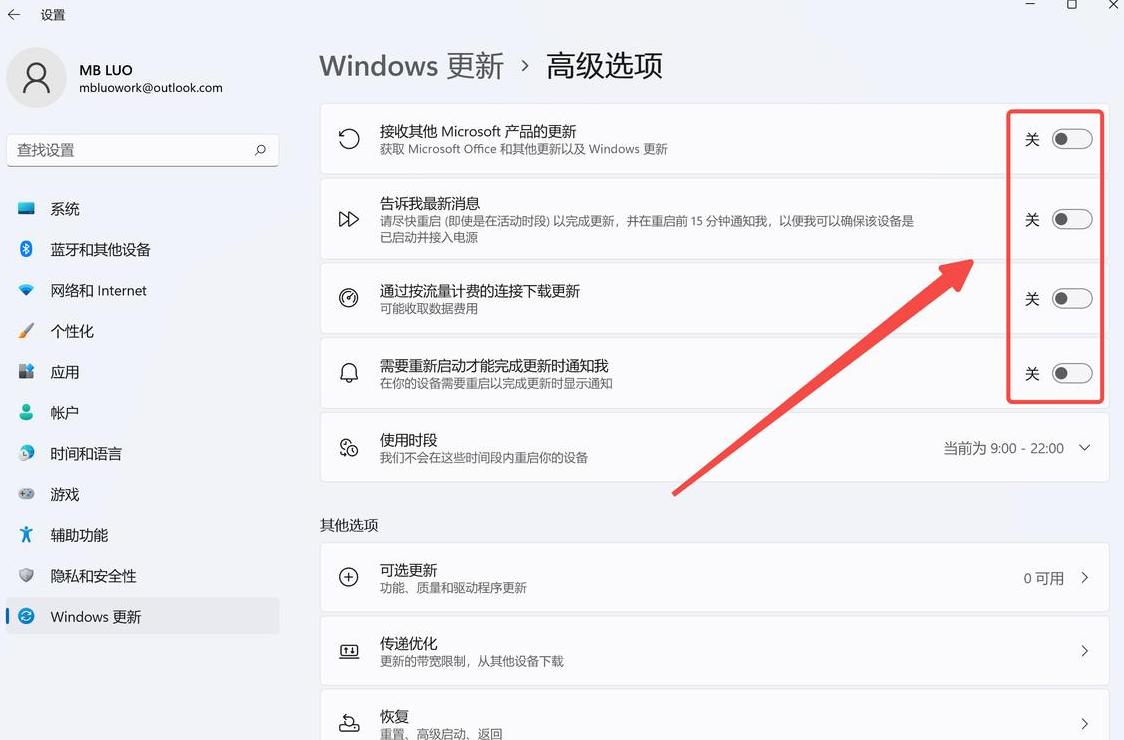Click the clock icon beside 使用时段
The height and width of the screenshot is (740, 1124).
point(349,447)
